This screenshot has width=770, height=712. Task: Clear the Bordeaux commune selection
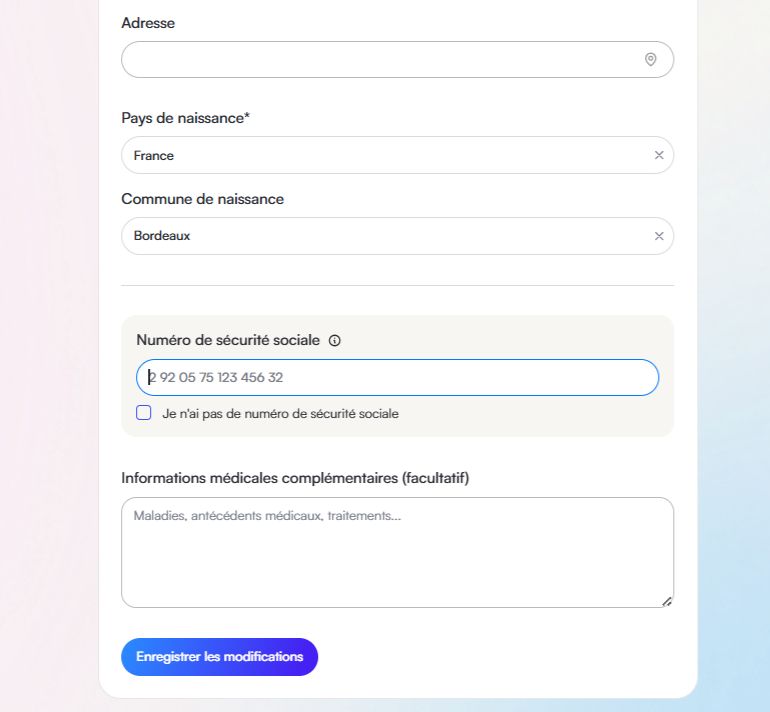pos(659,236)
